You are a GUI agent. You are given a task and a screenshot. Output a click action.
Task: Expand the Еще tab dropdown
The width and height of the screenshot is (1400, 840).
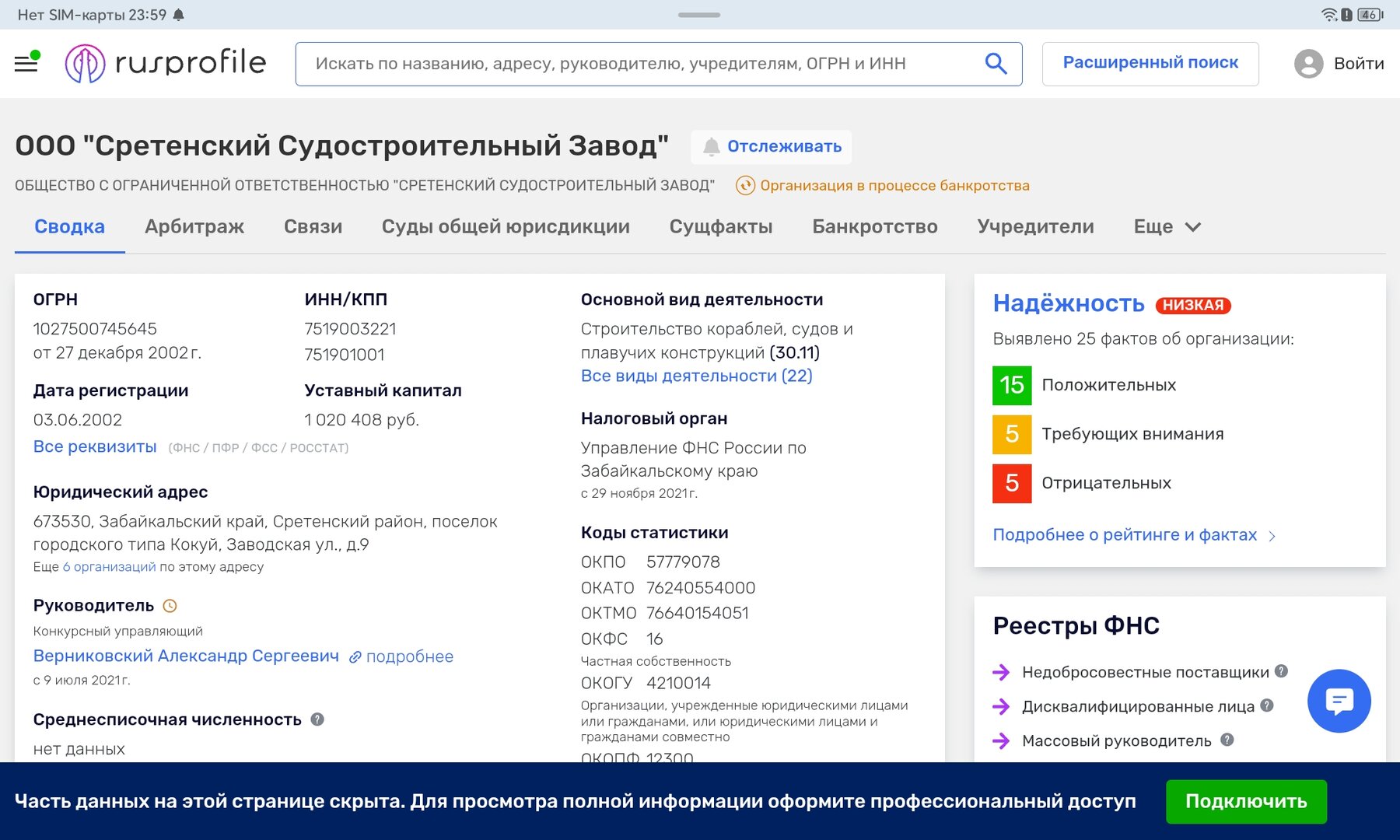[x=1167, y=226]
